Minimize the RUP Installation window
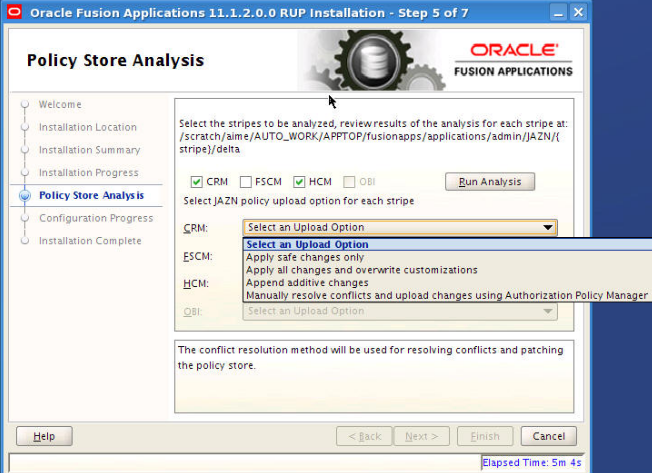The height and width of the screenshot is (473, 652). (x=558, y=12)
